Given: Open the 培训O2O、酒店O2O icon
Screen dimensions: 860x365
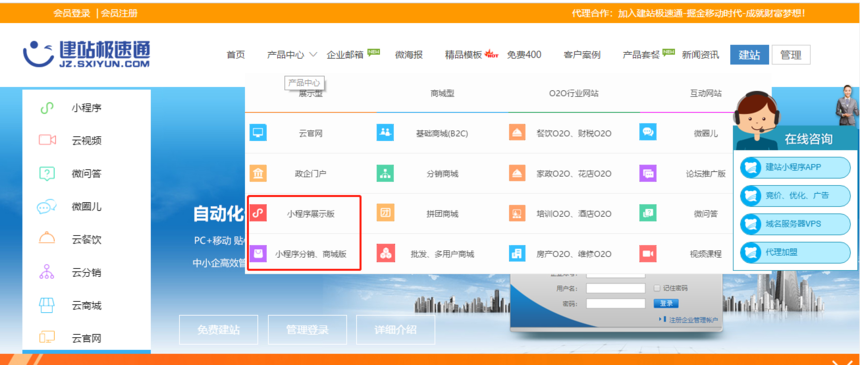Looking at the screenshot, I should coord(517,213).
